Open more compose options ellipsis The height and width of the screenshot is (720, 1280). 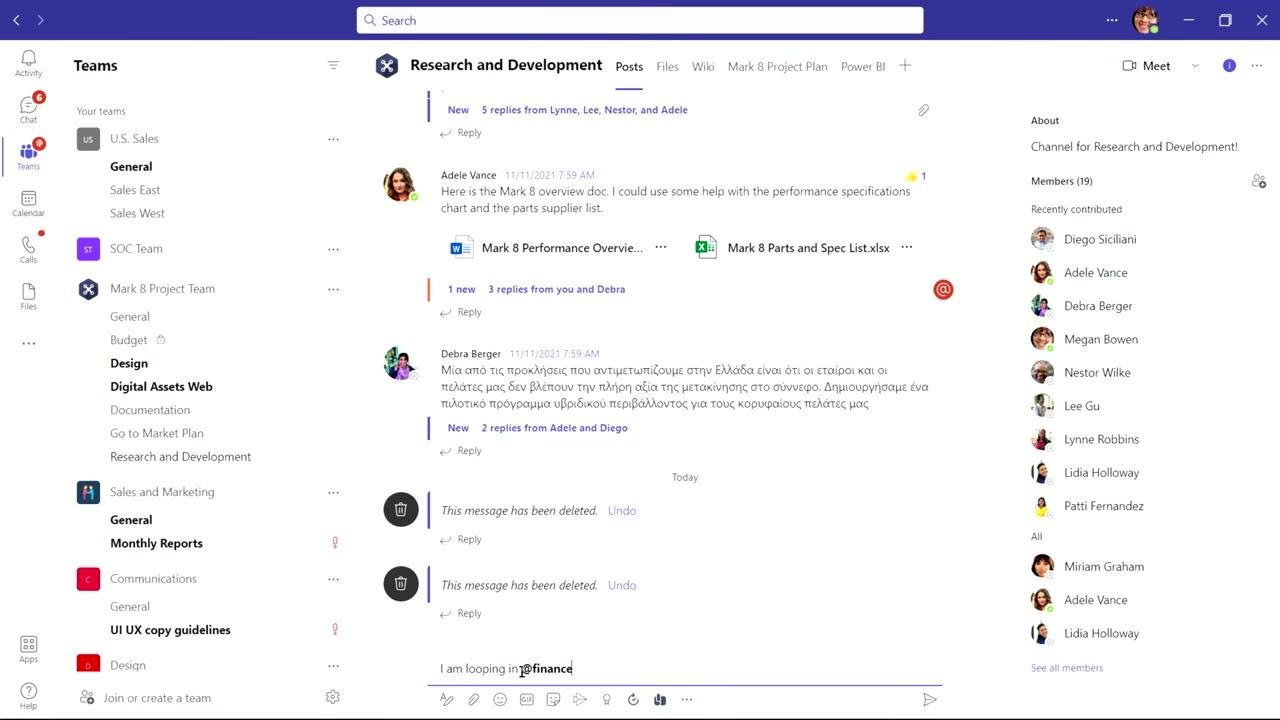(686, 700)
